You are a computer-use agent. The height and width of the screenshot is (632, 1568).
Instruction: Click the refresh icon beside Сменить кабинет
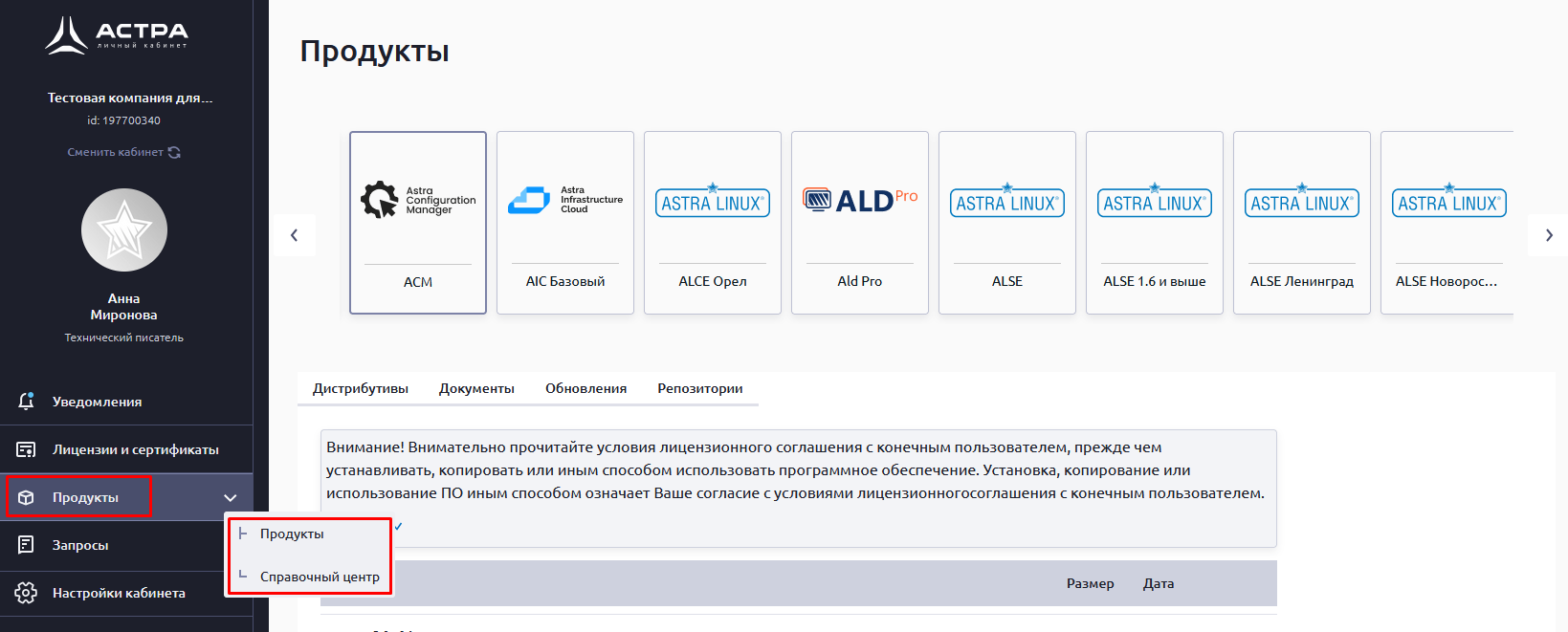(174, 152)
